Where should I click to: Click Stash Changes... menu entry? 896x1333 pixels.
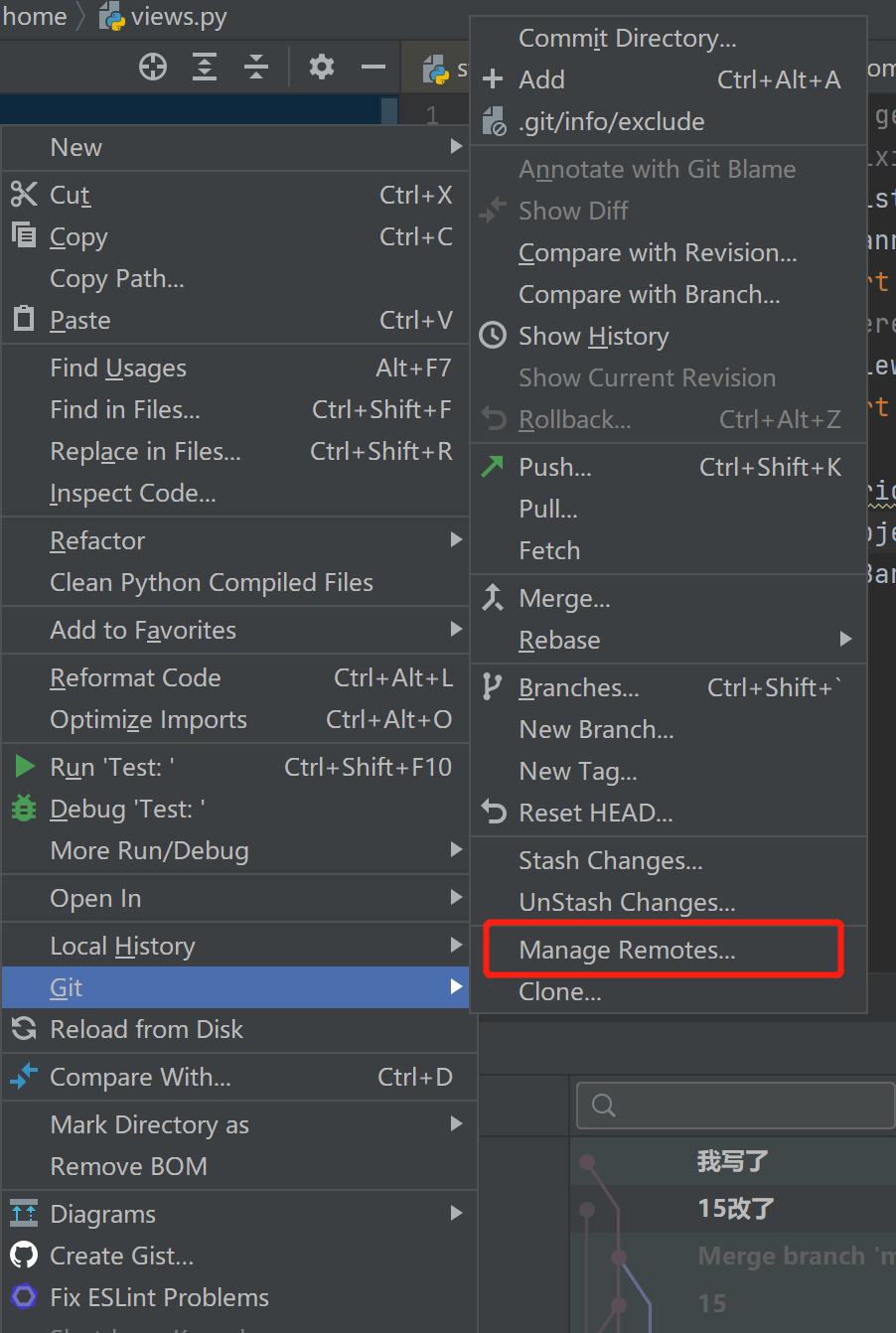(x=610, y=861)
